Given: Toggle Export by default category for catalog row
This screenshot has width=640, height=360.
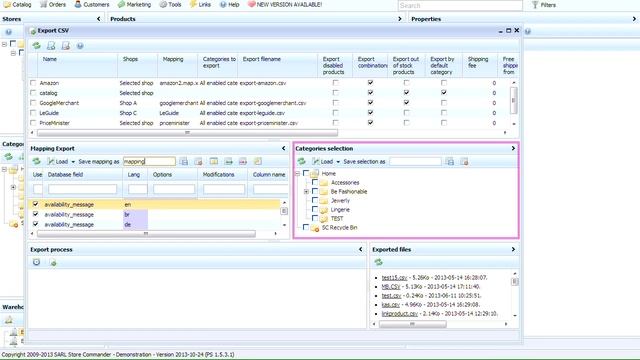Looking at the screenshot, I should click(444, 93).
